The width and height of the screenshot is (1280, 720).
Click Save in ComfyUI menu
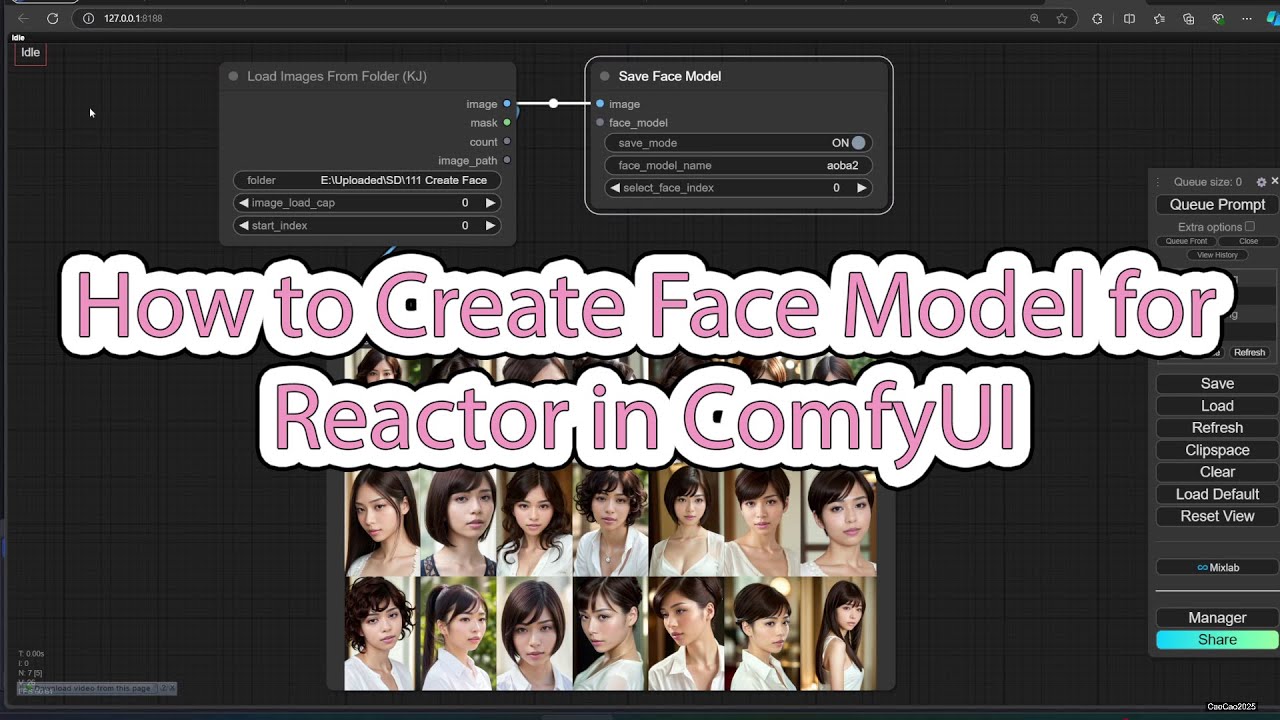tap(1217, 384)
